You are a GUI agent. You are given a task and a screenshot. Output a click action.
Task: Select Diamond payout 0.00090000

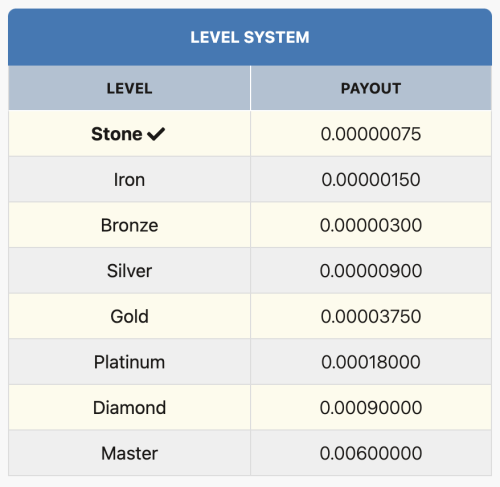371,408
